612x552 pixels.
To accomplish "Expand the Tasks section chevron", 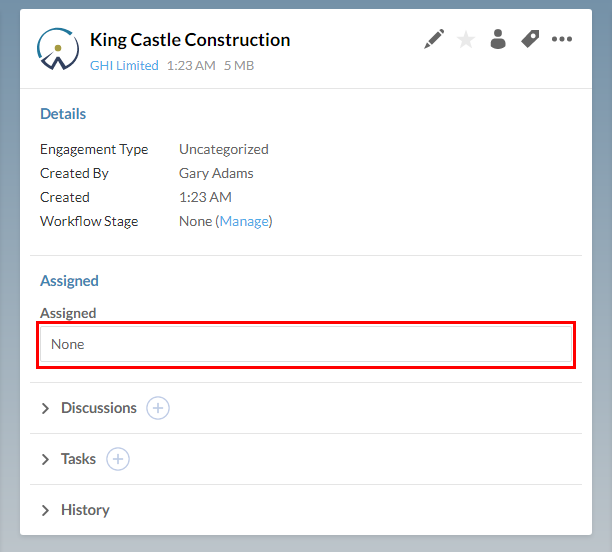I will (45, 459).
